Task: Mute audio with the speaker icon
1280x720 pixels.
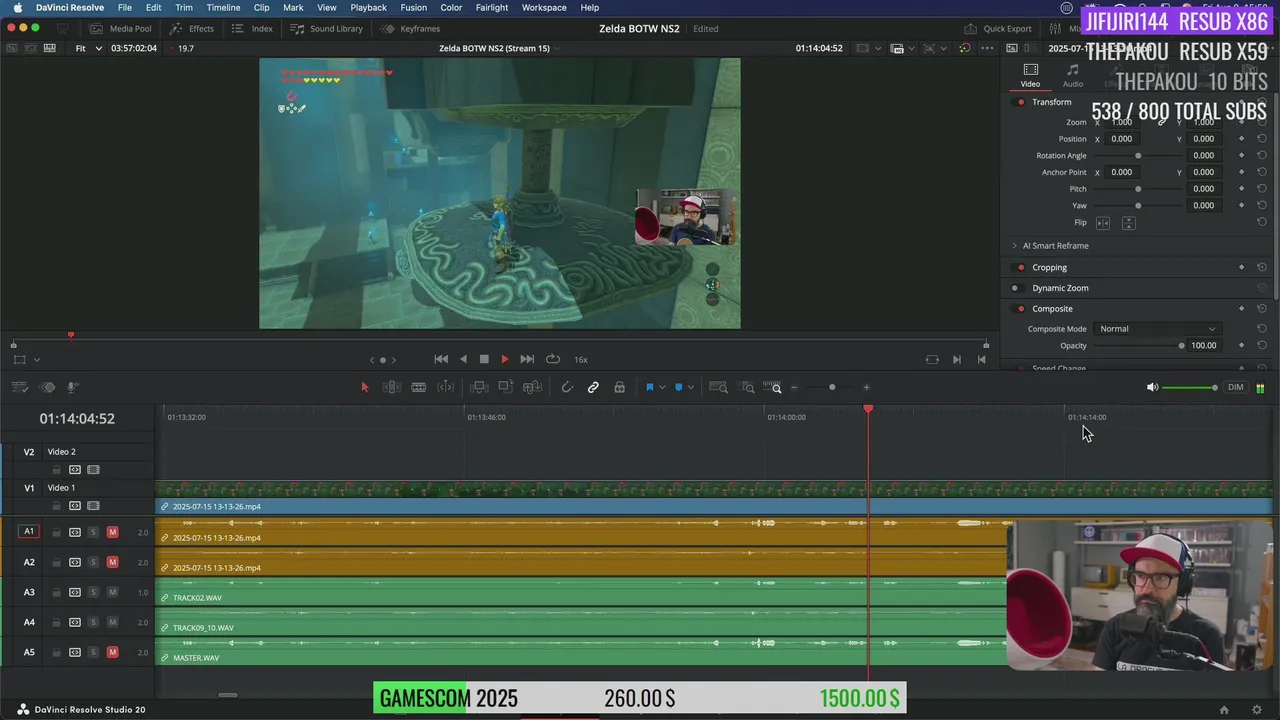Action: tap(1152, 388)
